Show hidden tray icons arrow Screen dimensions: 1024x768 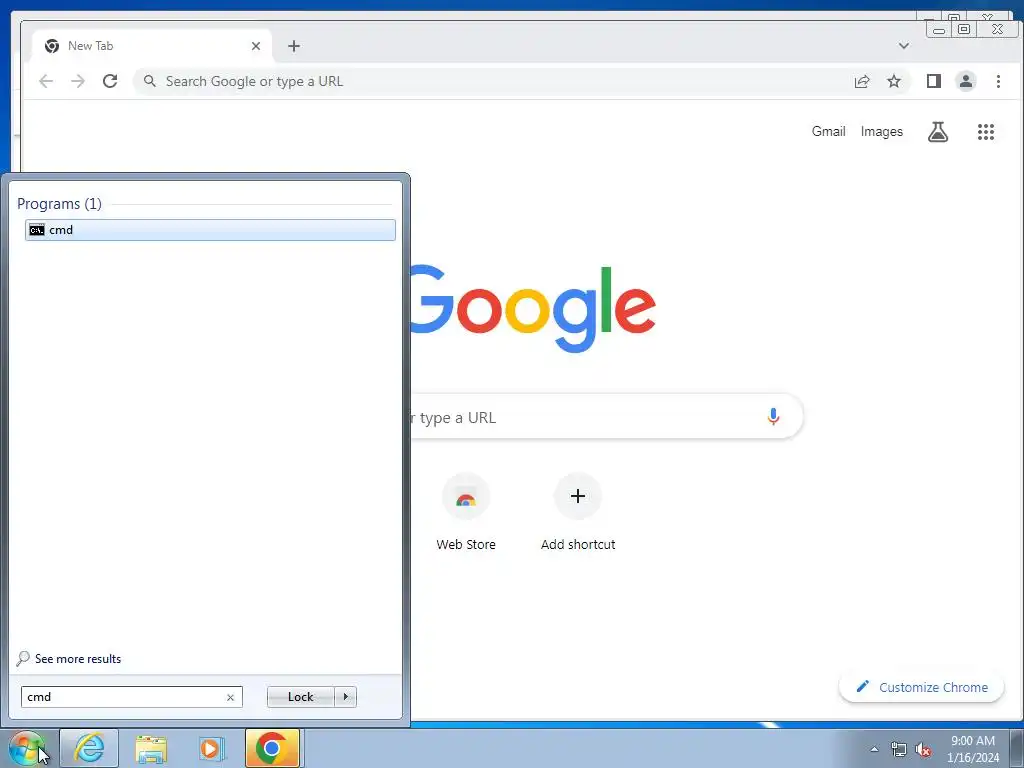point(874,749)
